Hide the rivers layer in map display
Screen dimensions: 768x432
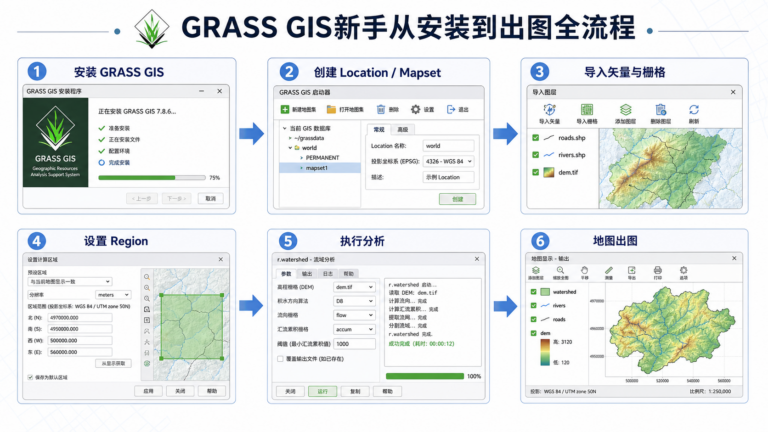(x=533, y=305)
